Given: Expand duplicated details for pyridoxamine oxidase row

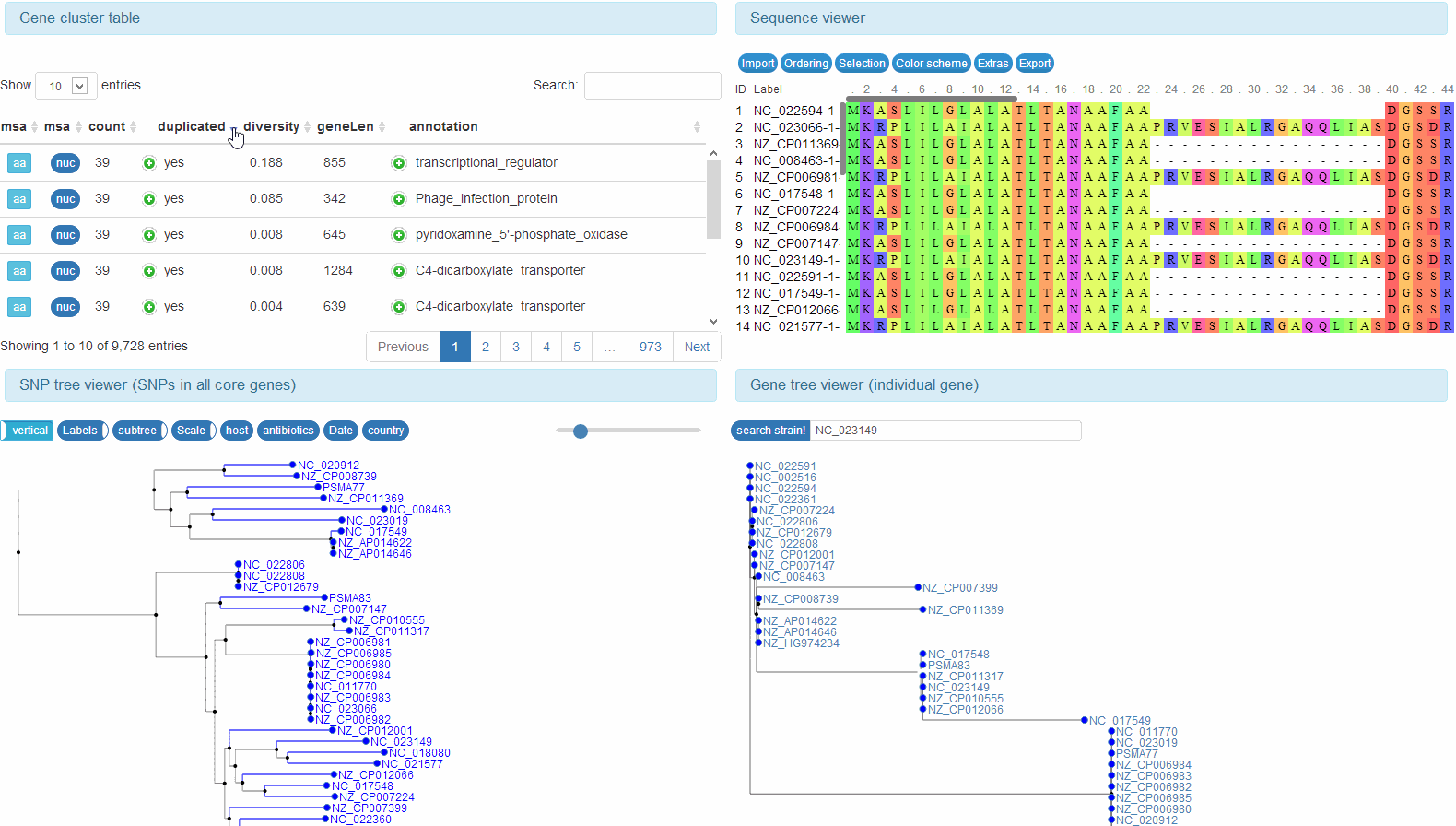Looking at the screenshot, I should pos(149,235).
